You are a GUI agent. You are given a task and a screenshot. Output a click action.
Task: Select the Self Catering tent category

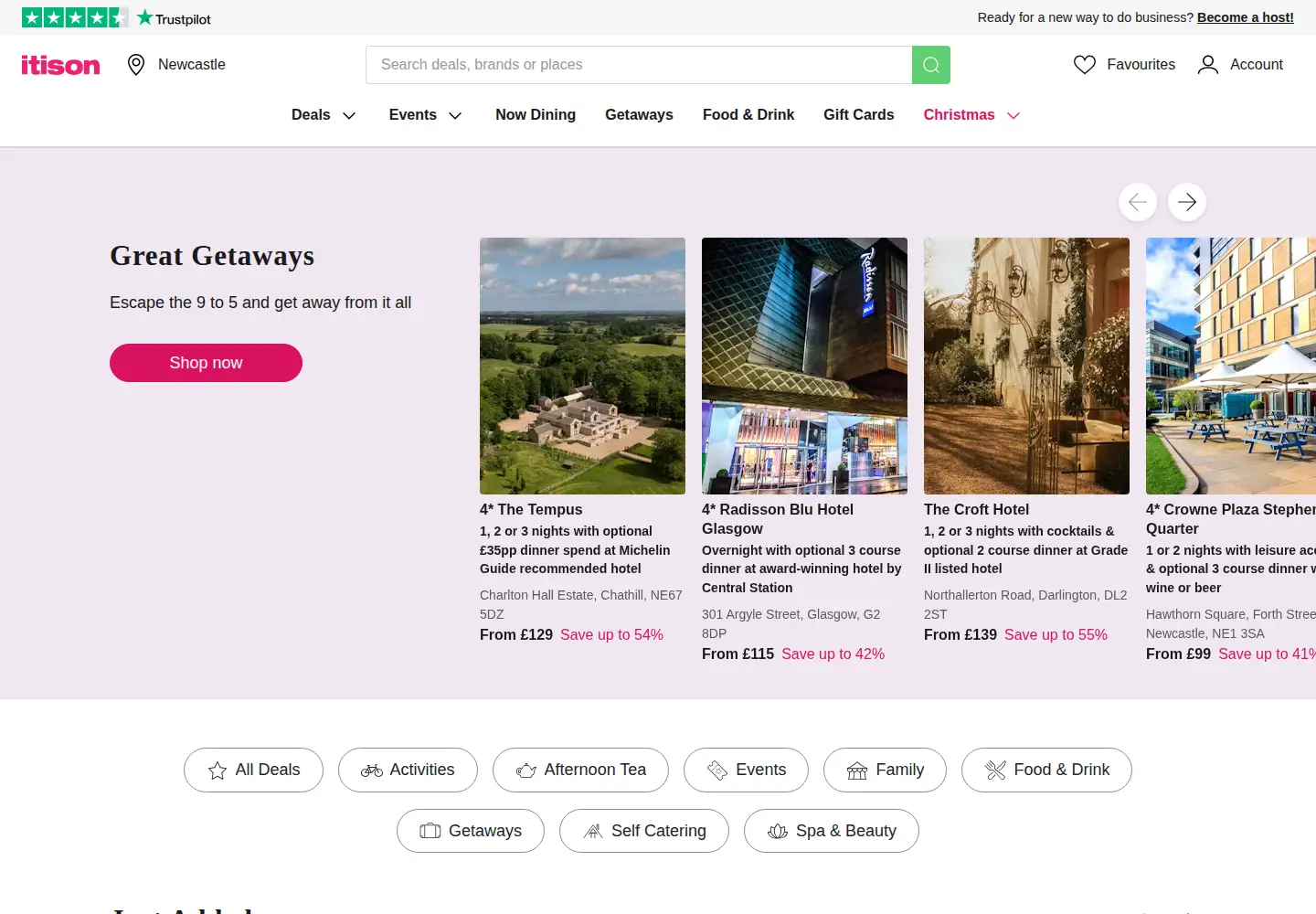pyautogui.click(x=644, y=831)
